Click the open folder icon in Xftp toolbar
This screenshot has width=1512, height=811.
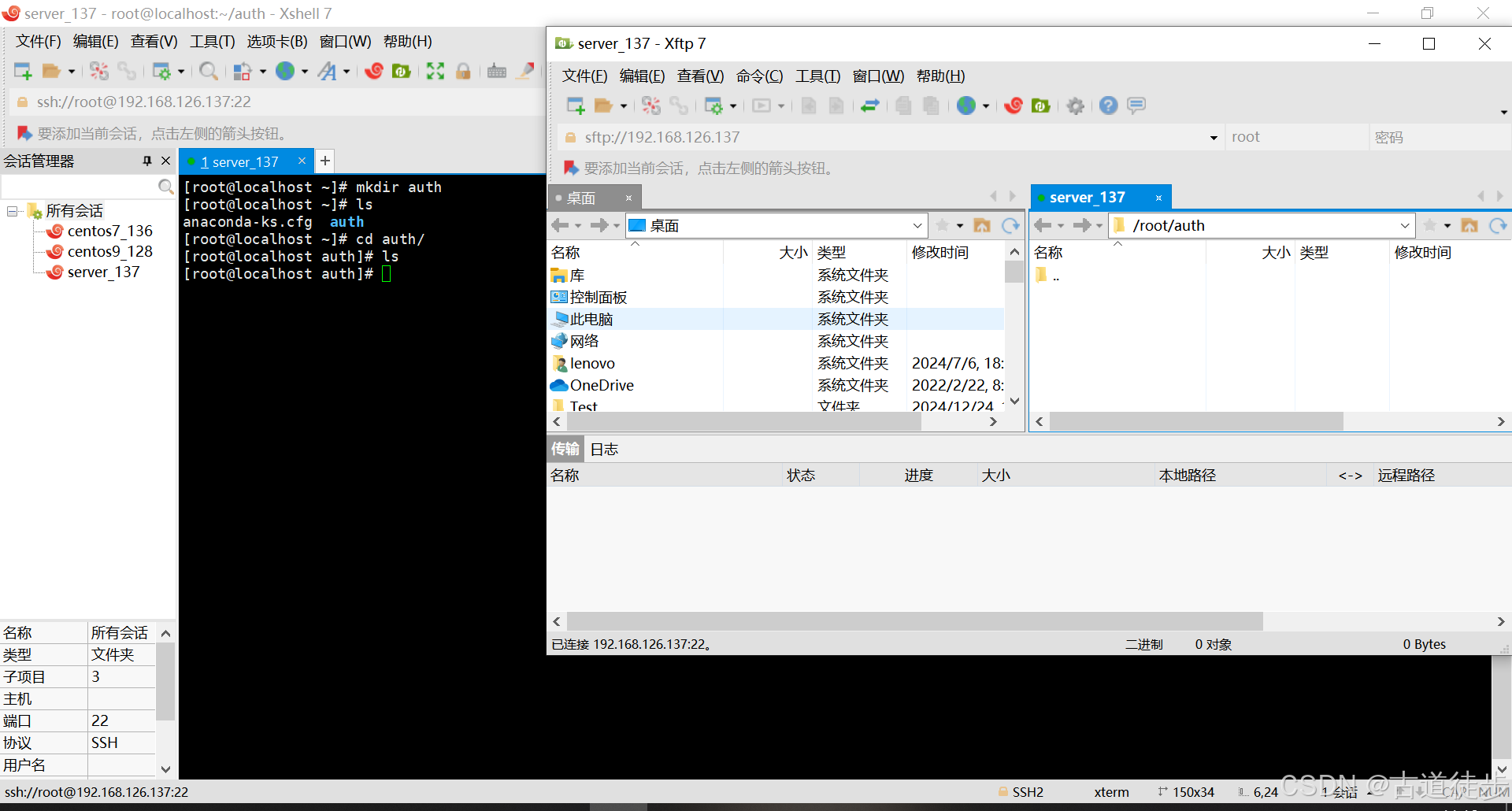pos(604,106)
